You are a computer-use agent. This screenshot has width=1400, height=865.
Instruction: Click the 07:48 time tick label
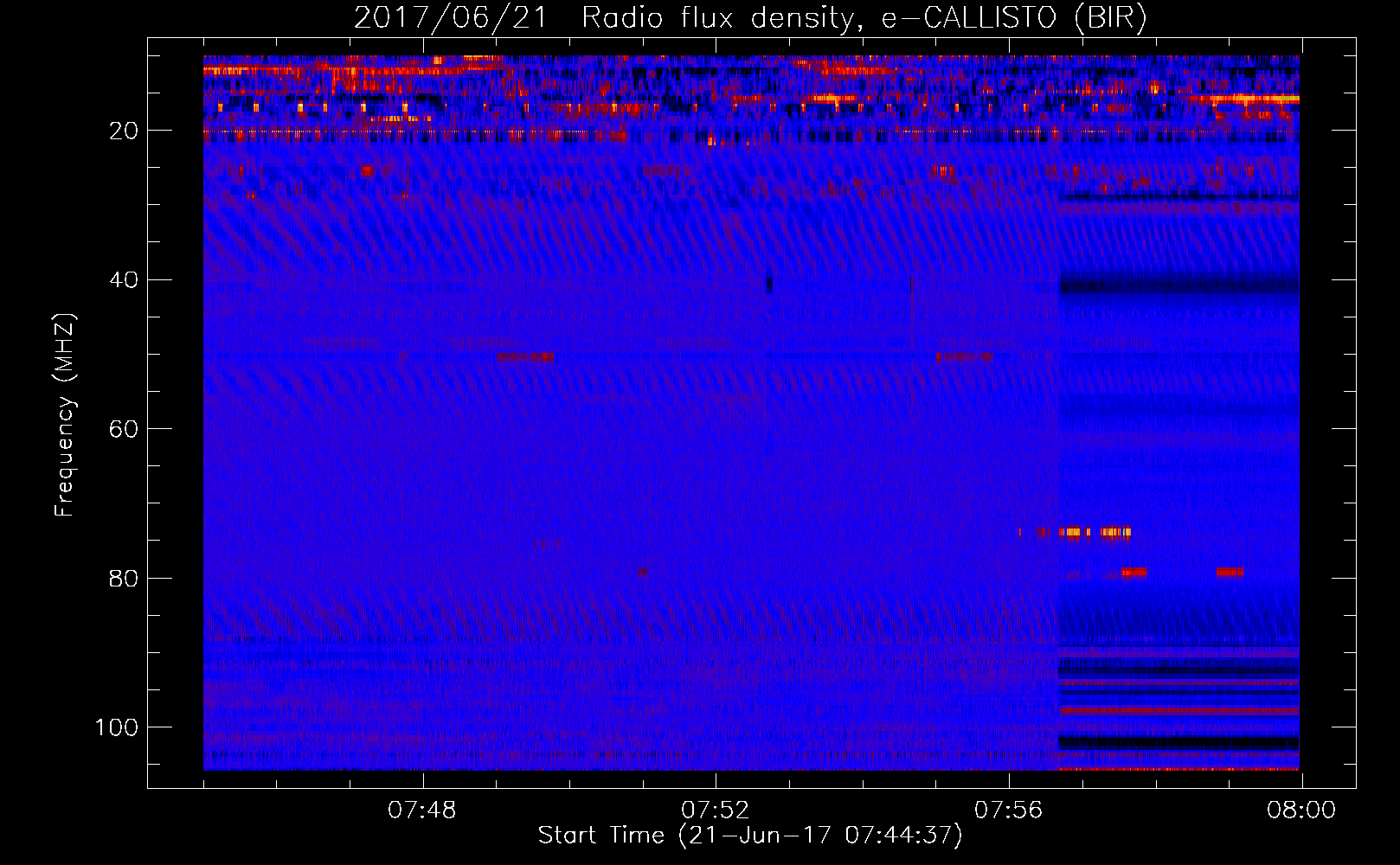tap(422, 811)
